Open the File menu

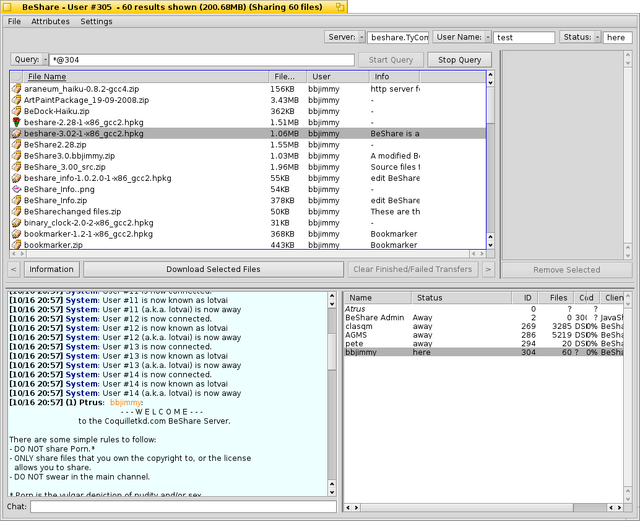pos(14,21)
